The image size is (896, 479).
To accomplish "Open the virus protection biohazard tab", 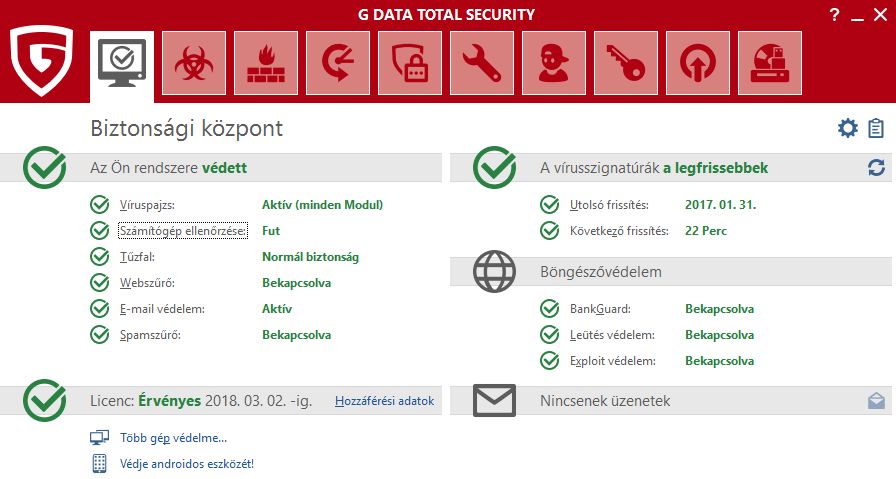I will (x=194, y=63).
